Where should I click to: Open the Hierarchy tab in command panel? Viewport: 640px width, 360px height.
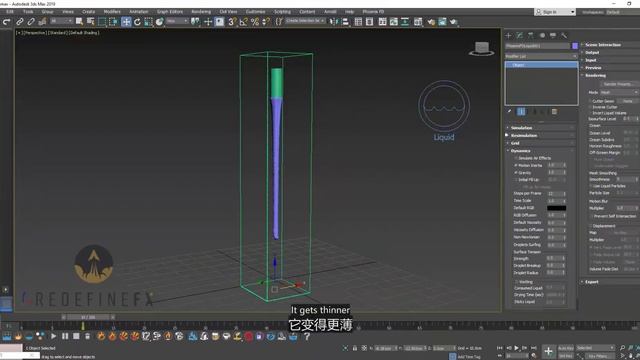[x=531, y=36]
